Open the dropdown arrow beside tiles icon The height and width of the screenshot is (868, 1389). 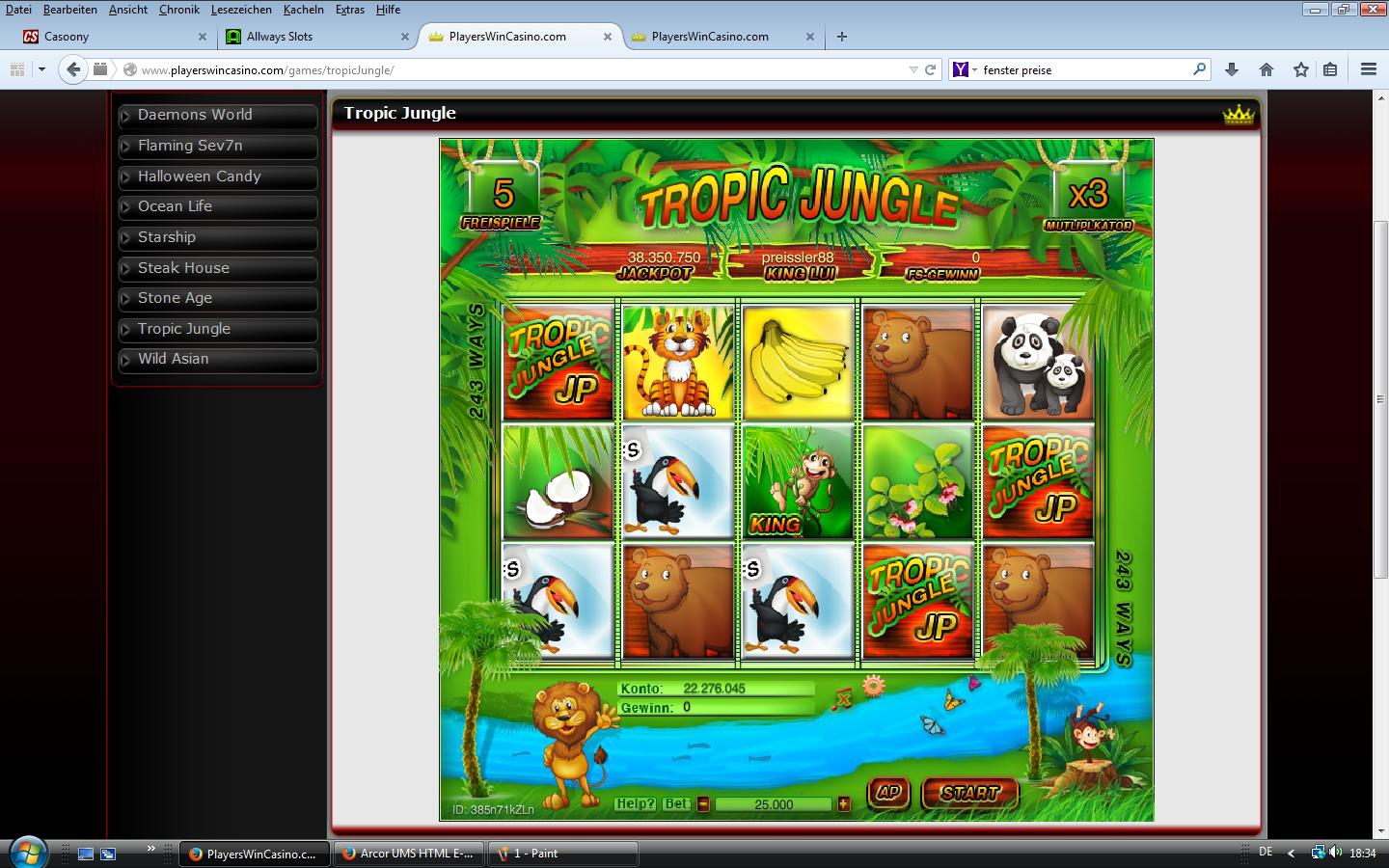click(x=41, y=69)
